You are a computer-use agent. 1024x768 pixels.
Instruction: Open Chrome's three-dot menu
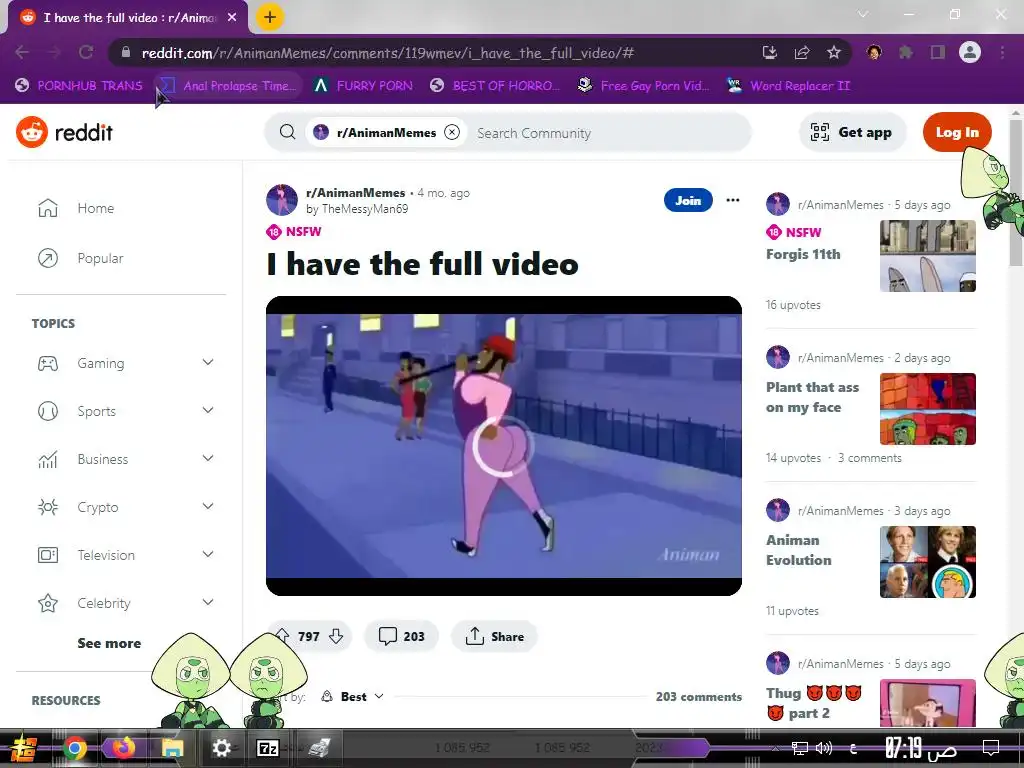(x=1002, y=53)
